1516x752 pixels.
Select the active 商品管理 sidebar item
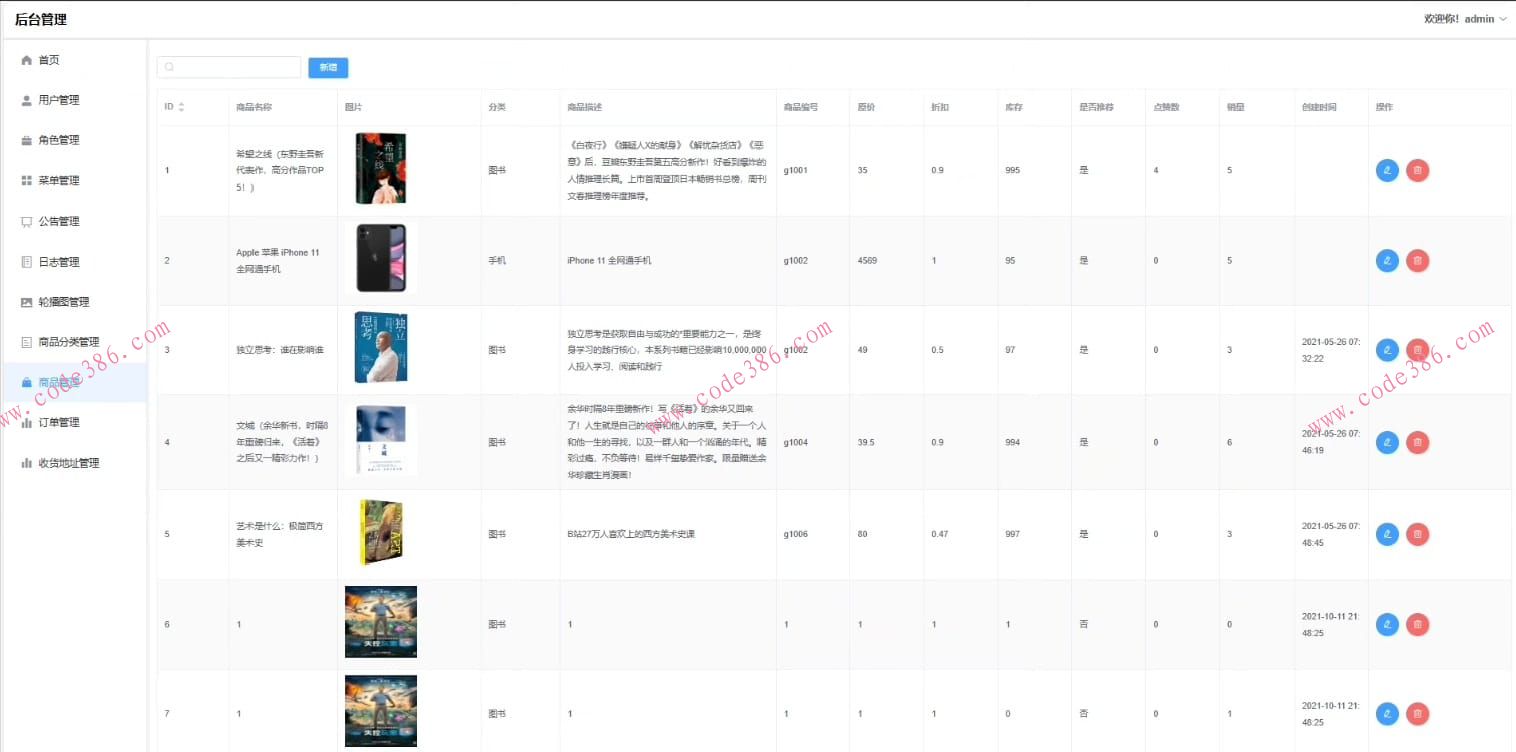[x=74, y=382]
